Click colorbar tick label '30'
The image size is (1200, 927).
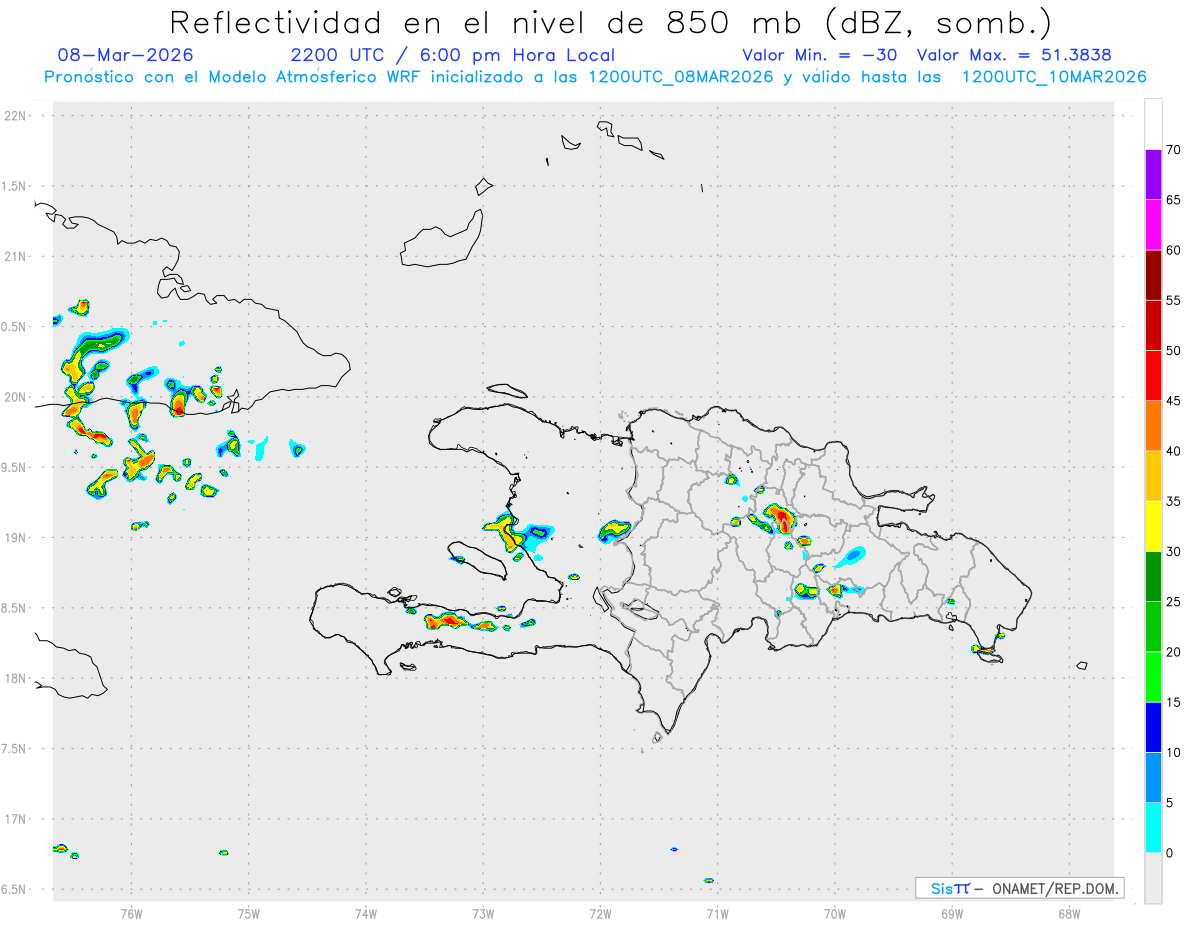pyautogui.click(x=1173, y=552)
